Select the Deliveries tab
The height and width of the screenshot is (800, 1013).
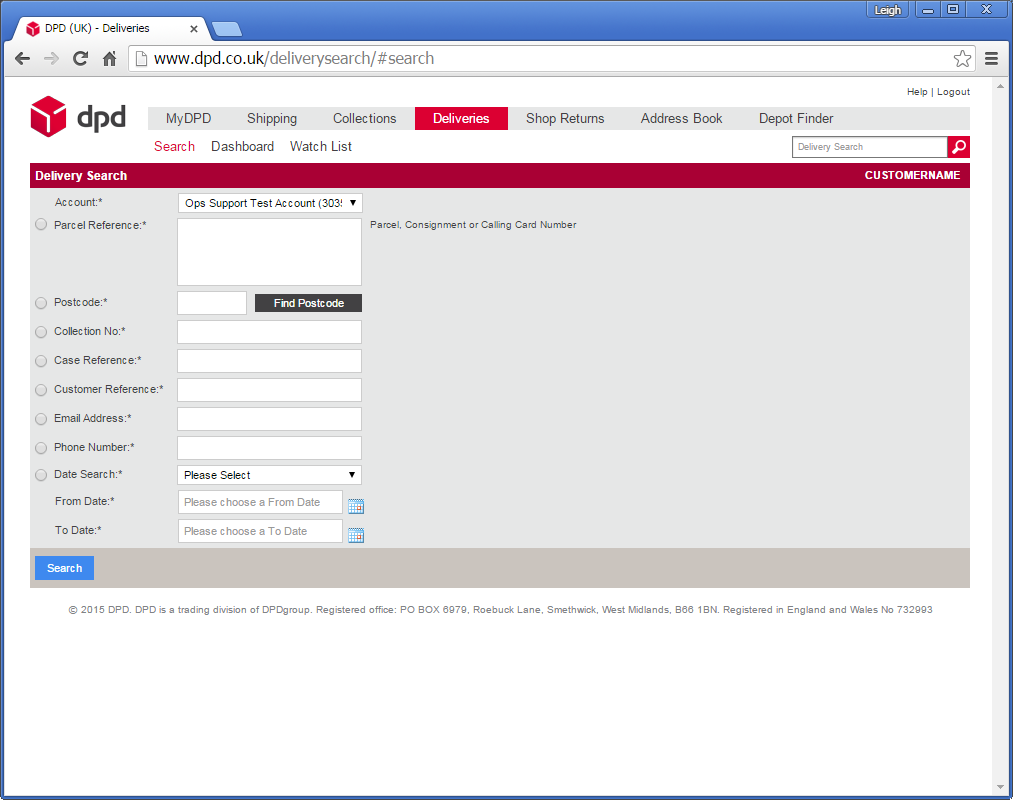click(x=461, y=118)
